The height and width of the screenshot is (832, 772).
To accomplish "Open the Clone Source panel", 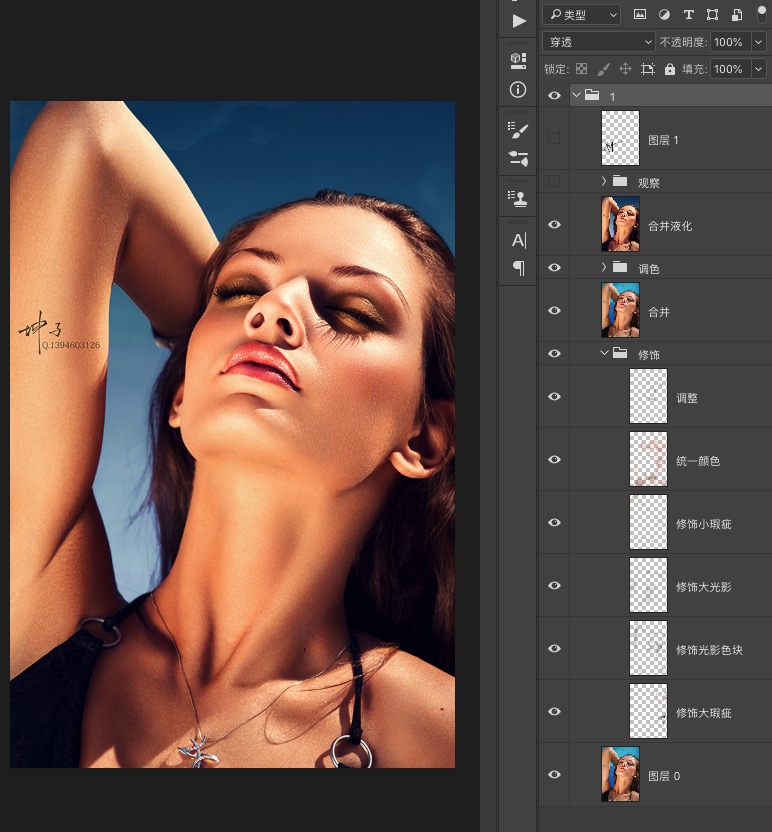I will coord(518,197).
